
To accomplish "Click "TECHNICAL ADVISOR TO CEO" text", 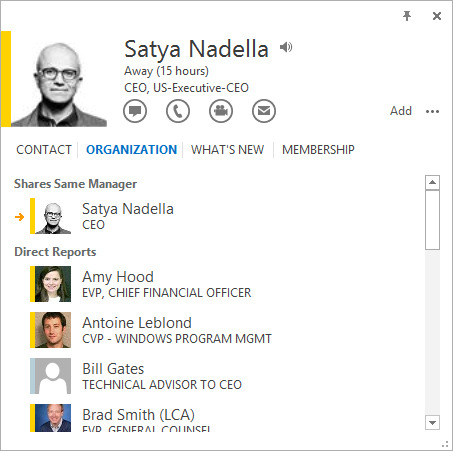I will [x=162, y=385].
